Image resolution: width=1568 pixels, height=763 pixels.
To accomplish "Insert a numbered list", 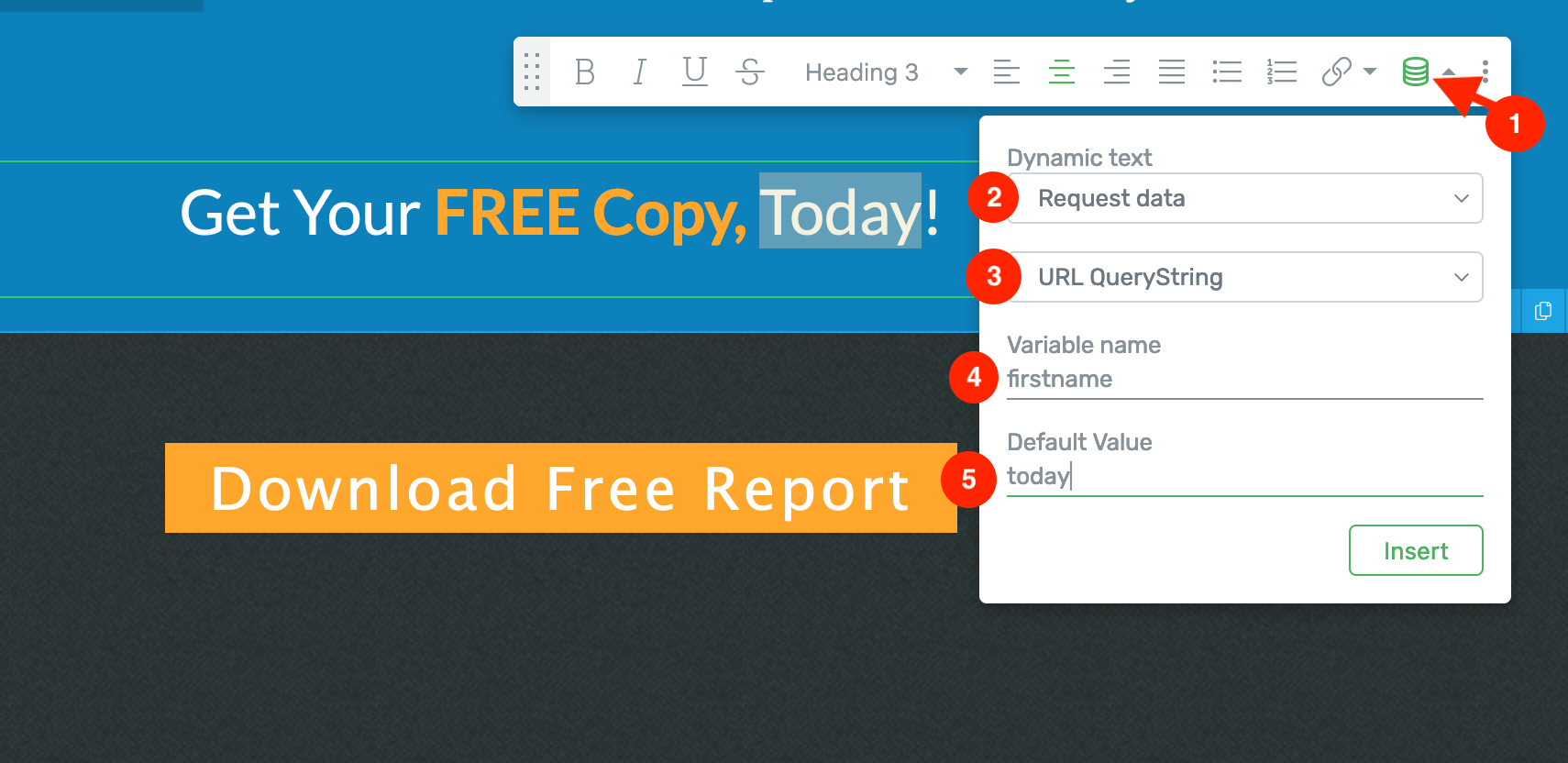I will 1281,72.
